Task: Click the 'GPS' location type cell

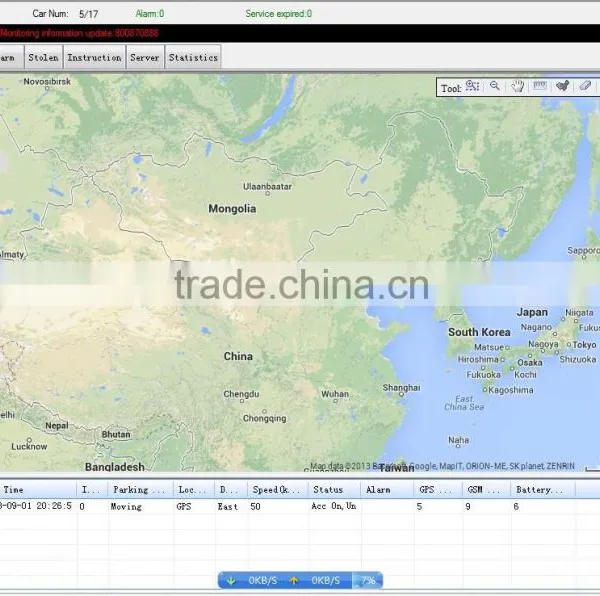Action: tap(184, 506)
